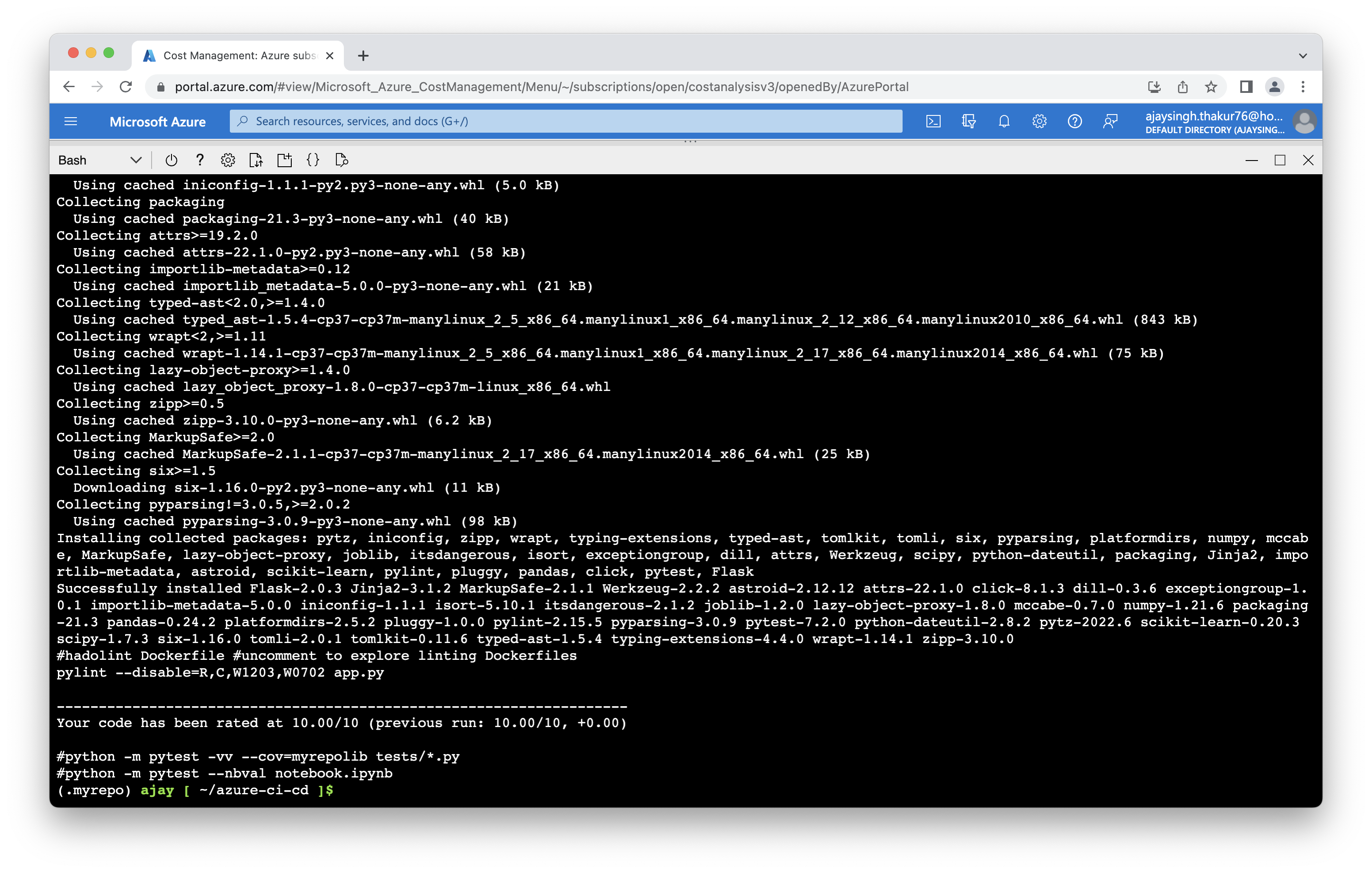Open Cloud Shell help question mark
Image resolution: width=1372 pixels, height=873 pixels.
coord(199,160)
